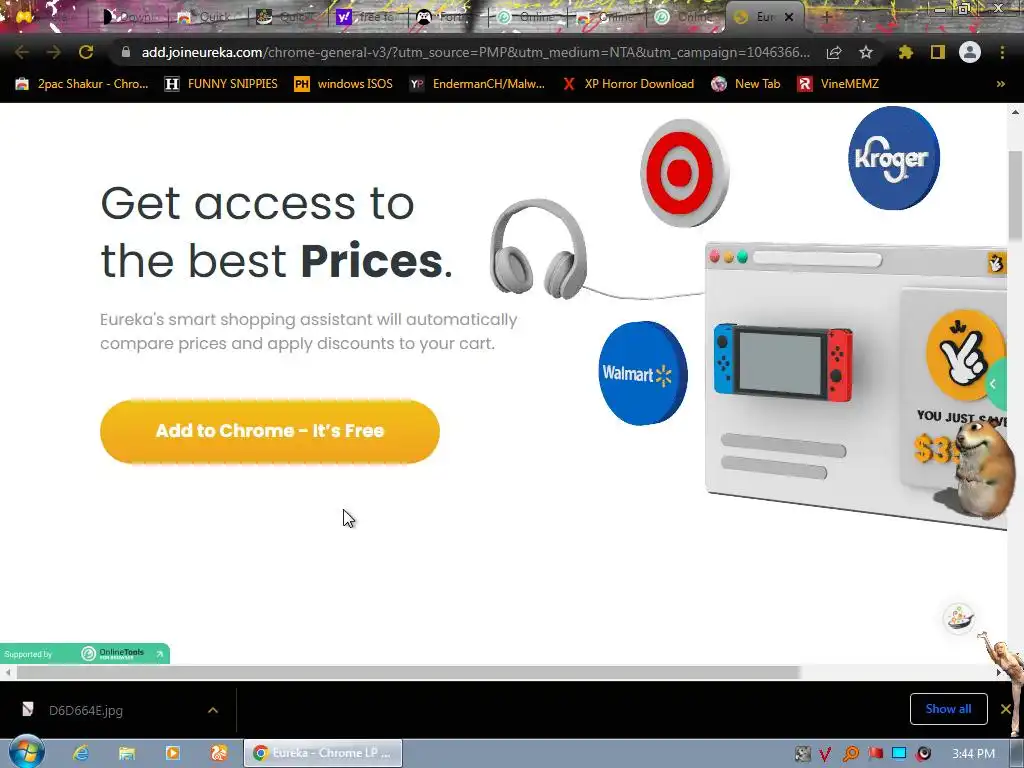Toggle the browser side panel icon
The height and width of the screenshot is (768, 1024).
tap(938, 52)
